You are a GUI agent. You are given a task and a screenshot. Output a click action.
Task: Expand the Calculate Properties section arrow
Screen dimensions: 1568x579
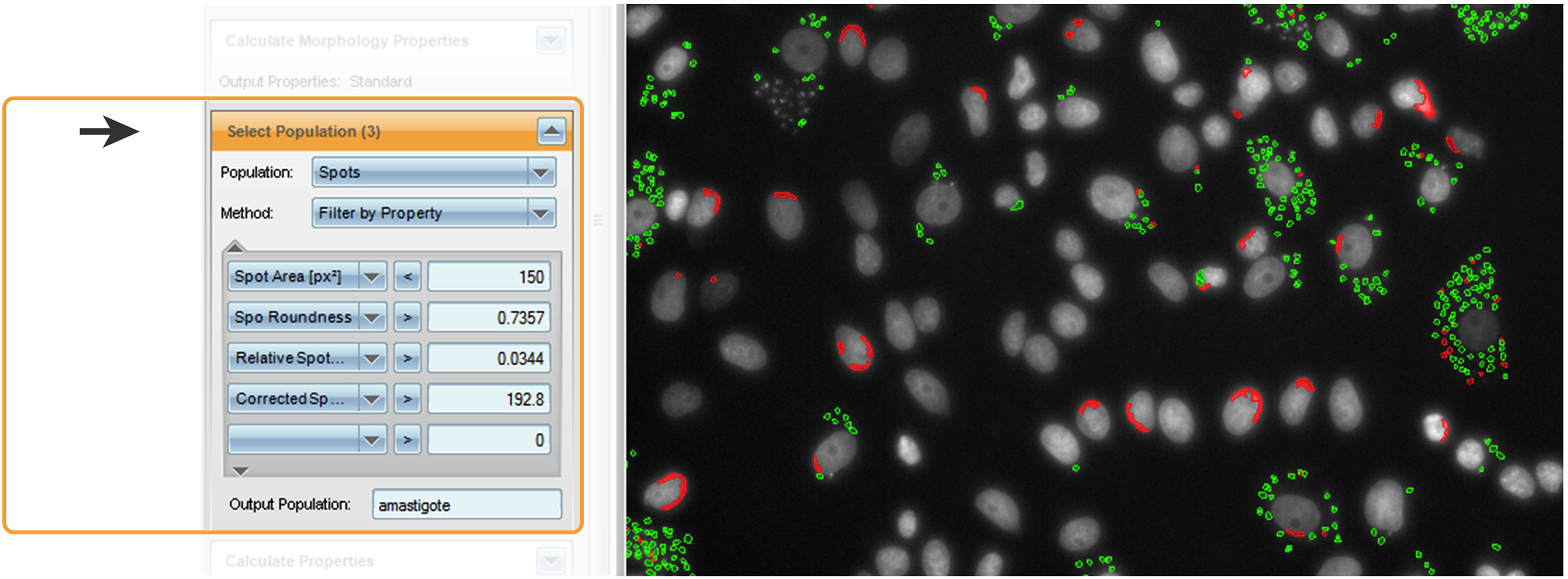[553, 561]
